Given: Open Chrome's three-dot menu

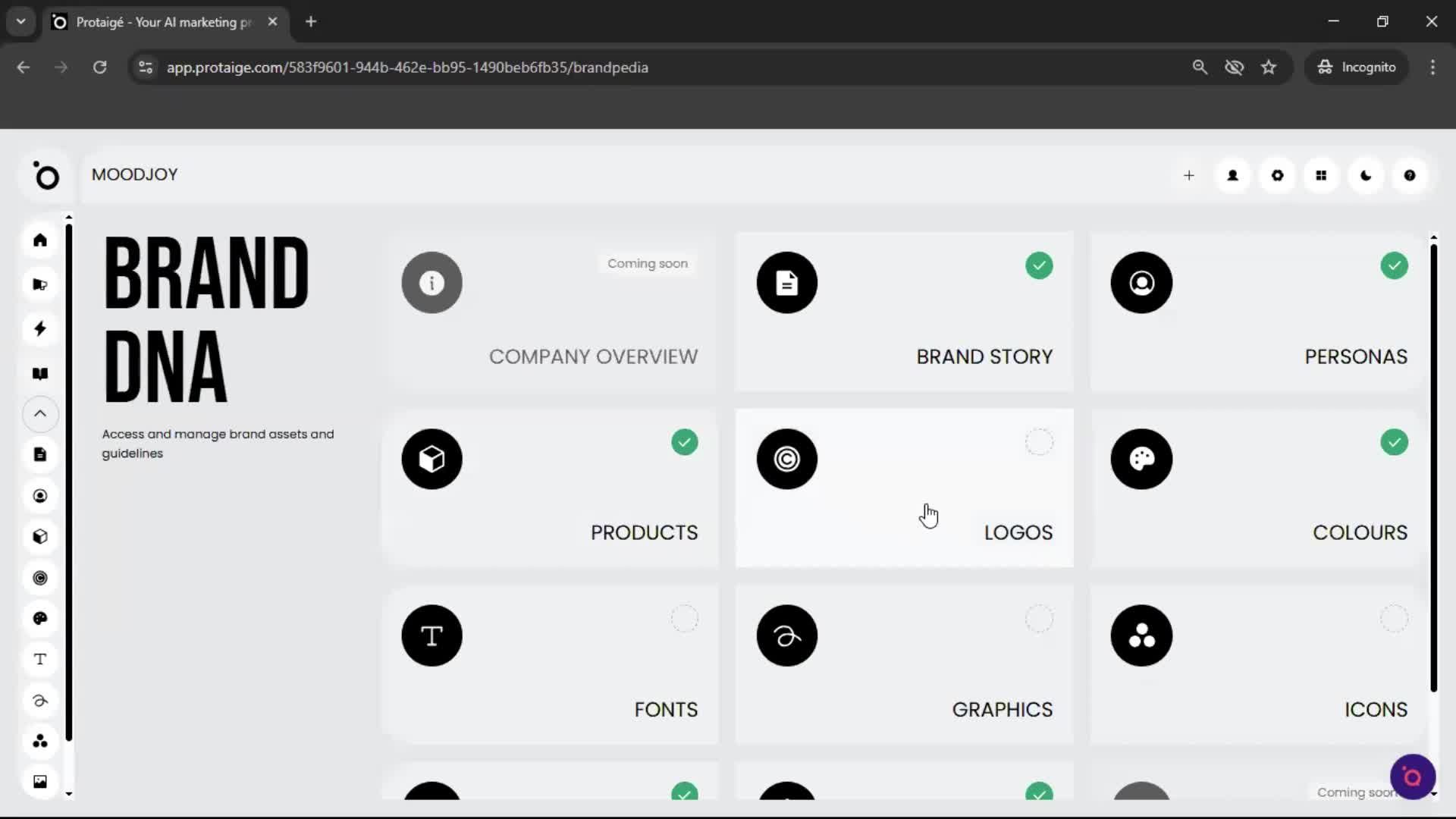Looking at the screenshot, I should 1432,67.
